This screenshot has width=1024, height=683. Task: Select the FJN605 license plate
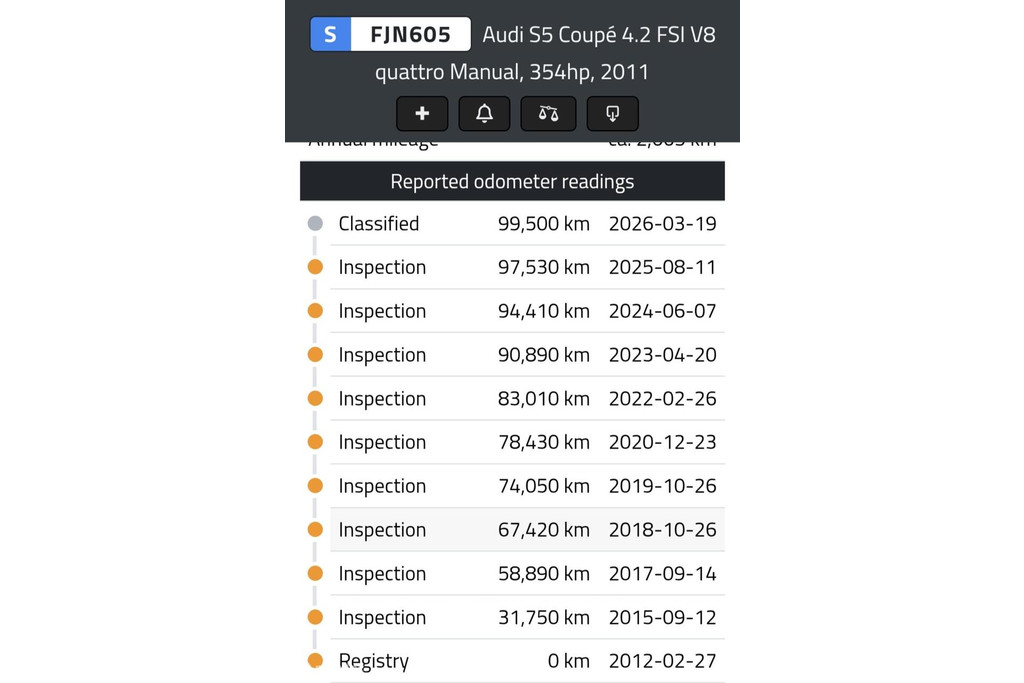tap(410, 35)
